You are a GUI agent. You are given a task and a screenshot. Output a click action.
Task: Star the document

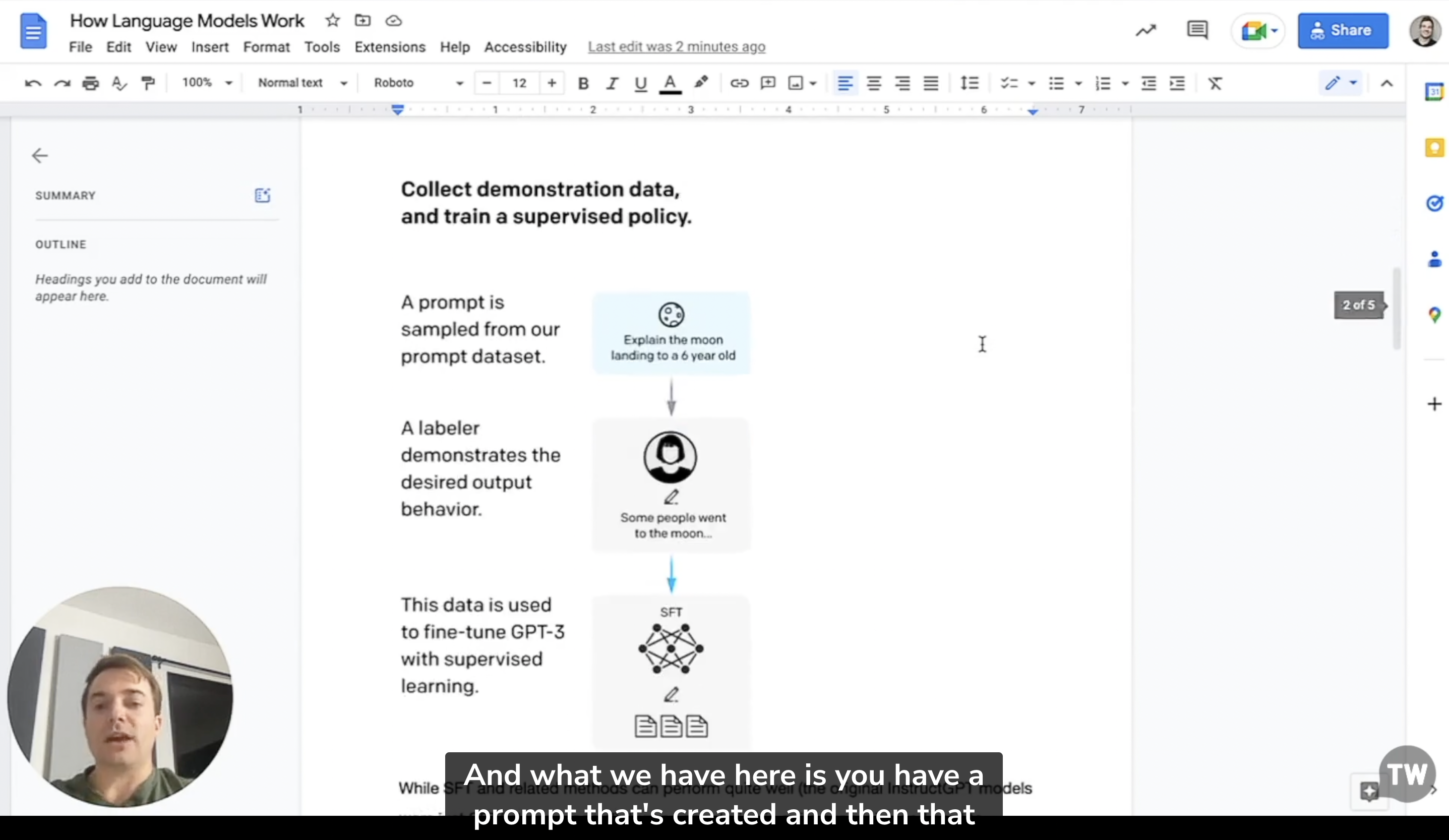click(332, 21)
